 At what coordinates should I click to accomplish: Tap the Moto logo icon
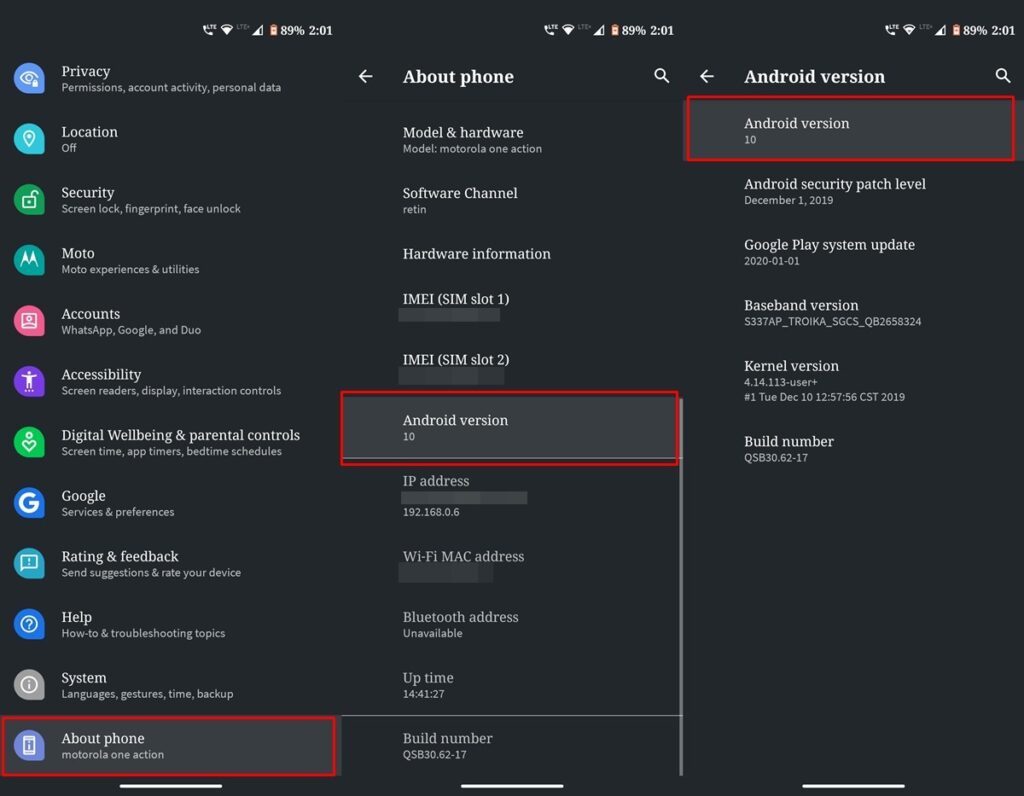[29, 260]
